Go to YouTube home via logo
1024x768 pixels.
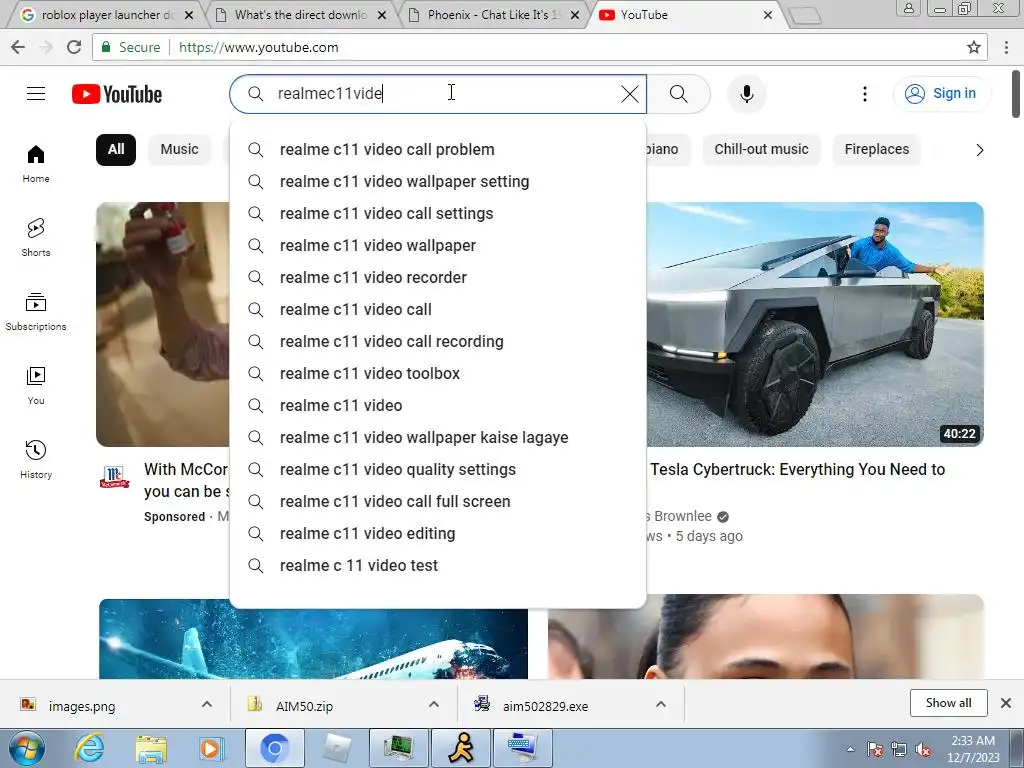tap(117, 94)
